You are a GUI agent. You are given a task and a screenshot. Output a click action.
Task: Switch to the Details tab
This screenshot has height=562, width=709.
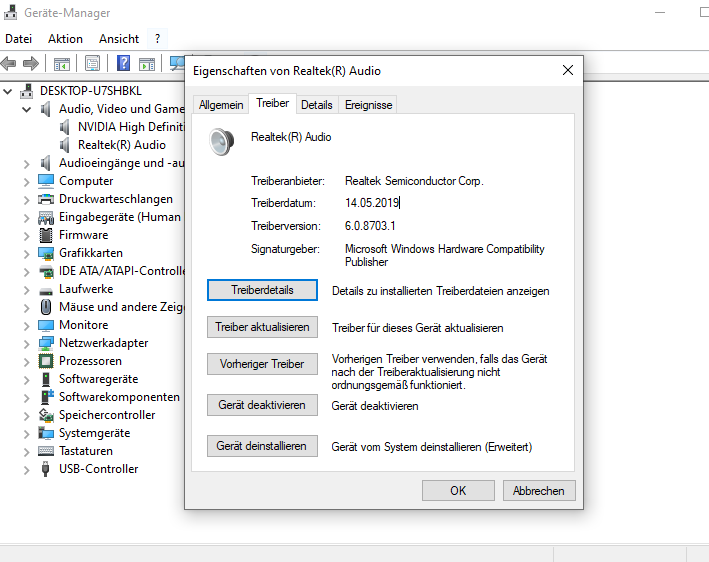click(x=317, y=105)
